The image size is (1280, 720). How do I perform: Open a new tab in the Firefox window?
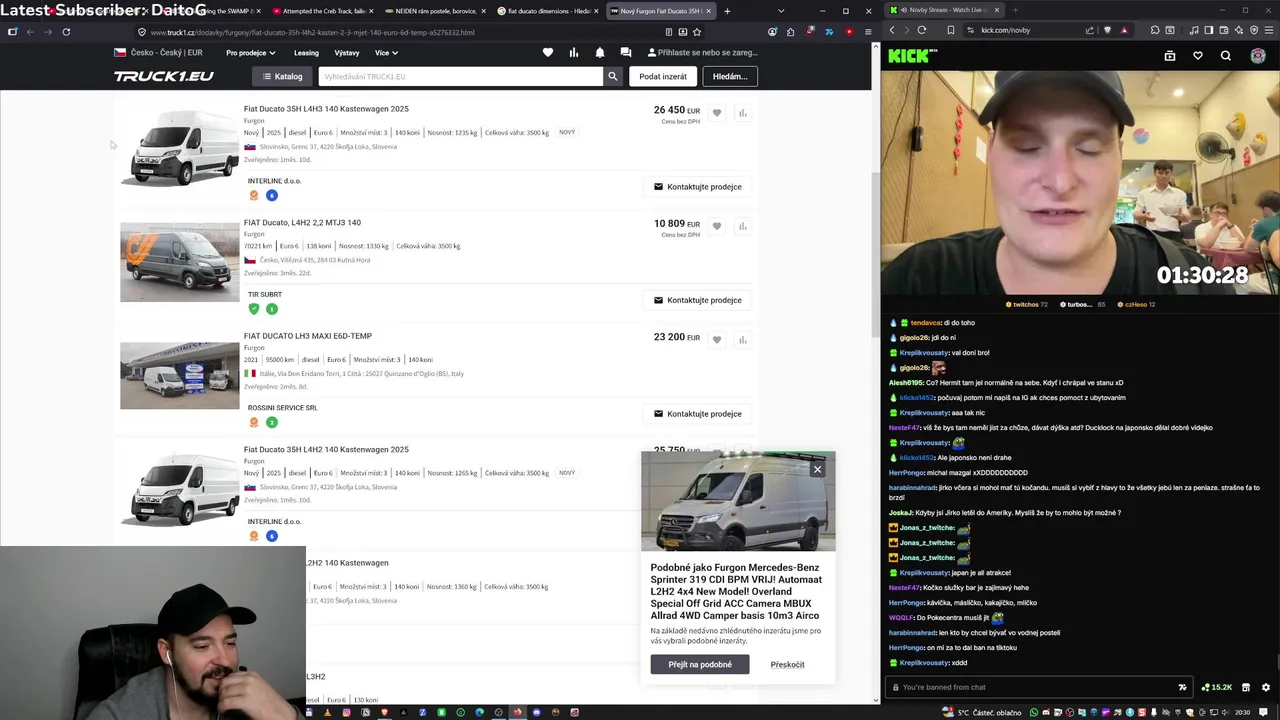coord(727,11)
